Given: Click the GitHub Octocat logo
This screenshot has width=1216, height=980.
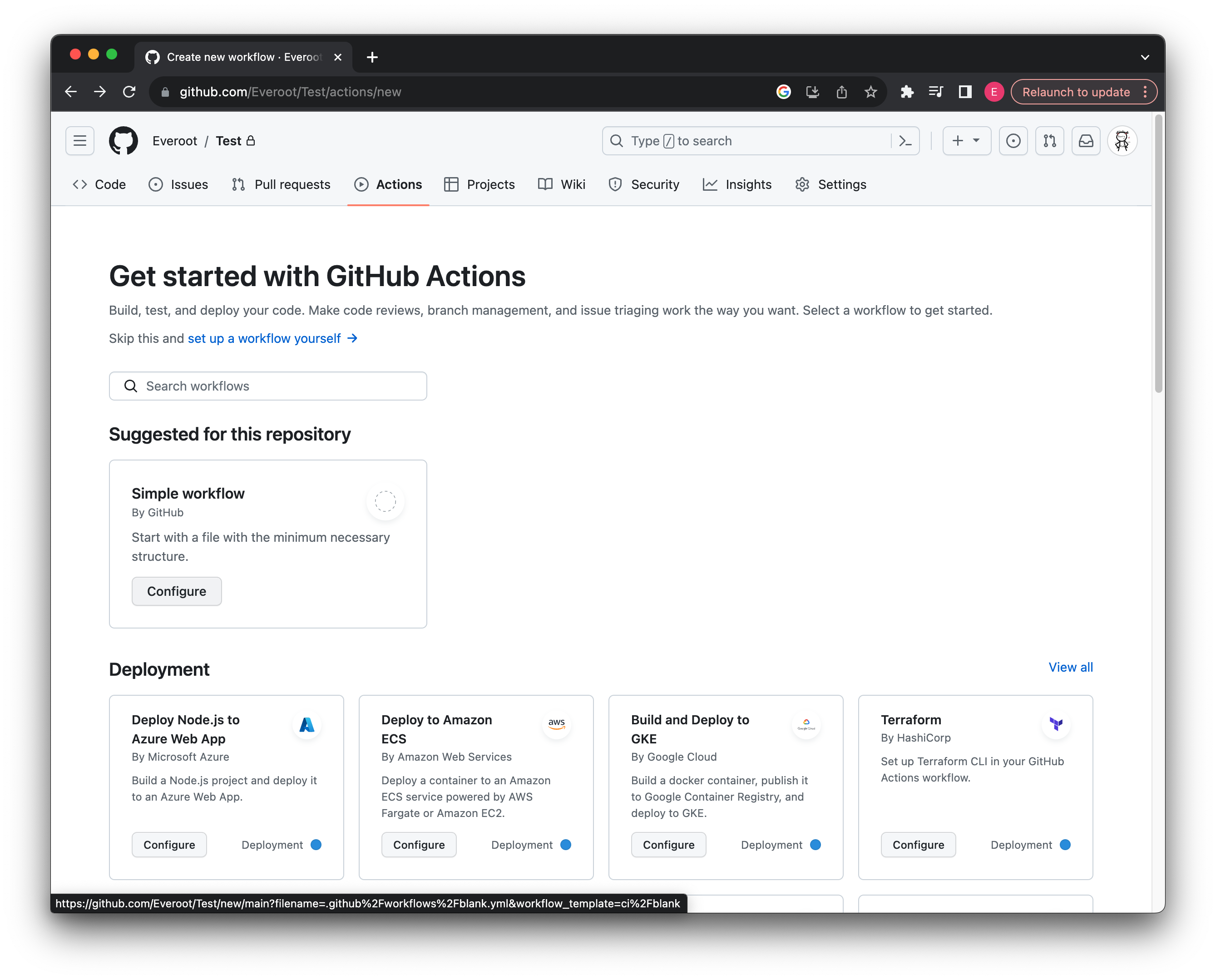Looking at the screenshot, I should [123, 141].
